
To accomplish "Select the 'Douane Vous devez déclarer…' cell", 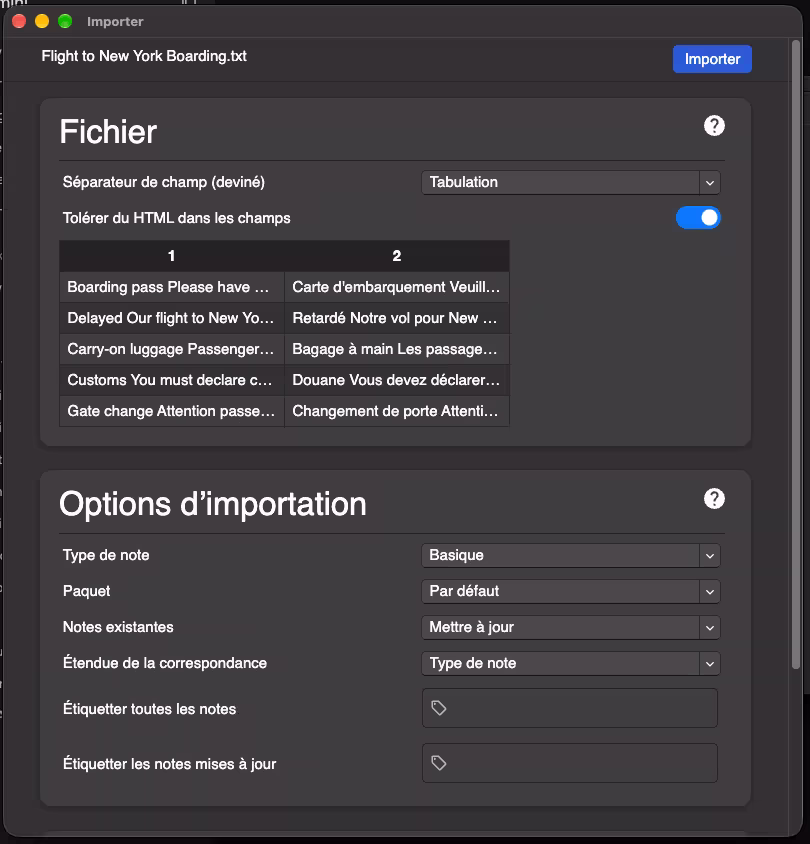I will coord(397,380).
